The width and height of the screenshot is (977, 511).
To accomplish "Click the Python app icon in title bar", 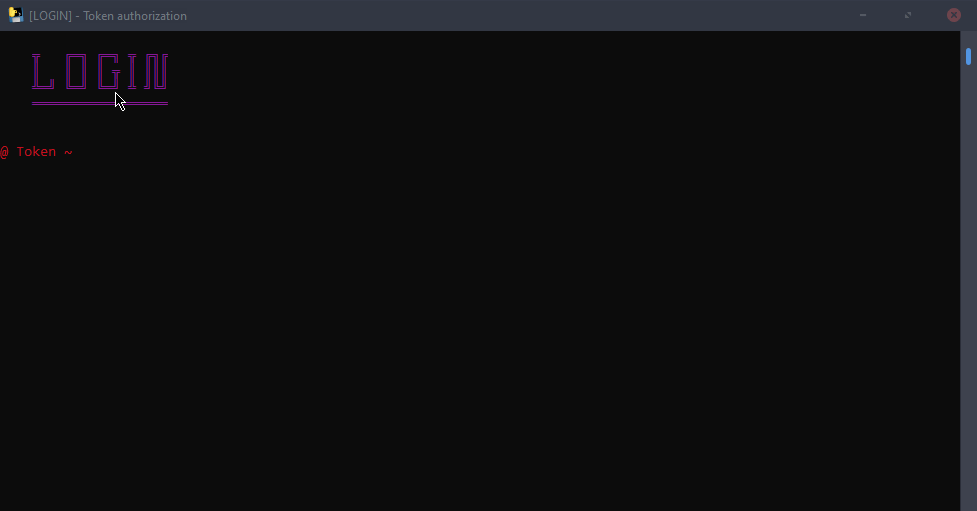I will [16, 15].
